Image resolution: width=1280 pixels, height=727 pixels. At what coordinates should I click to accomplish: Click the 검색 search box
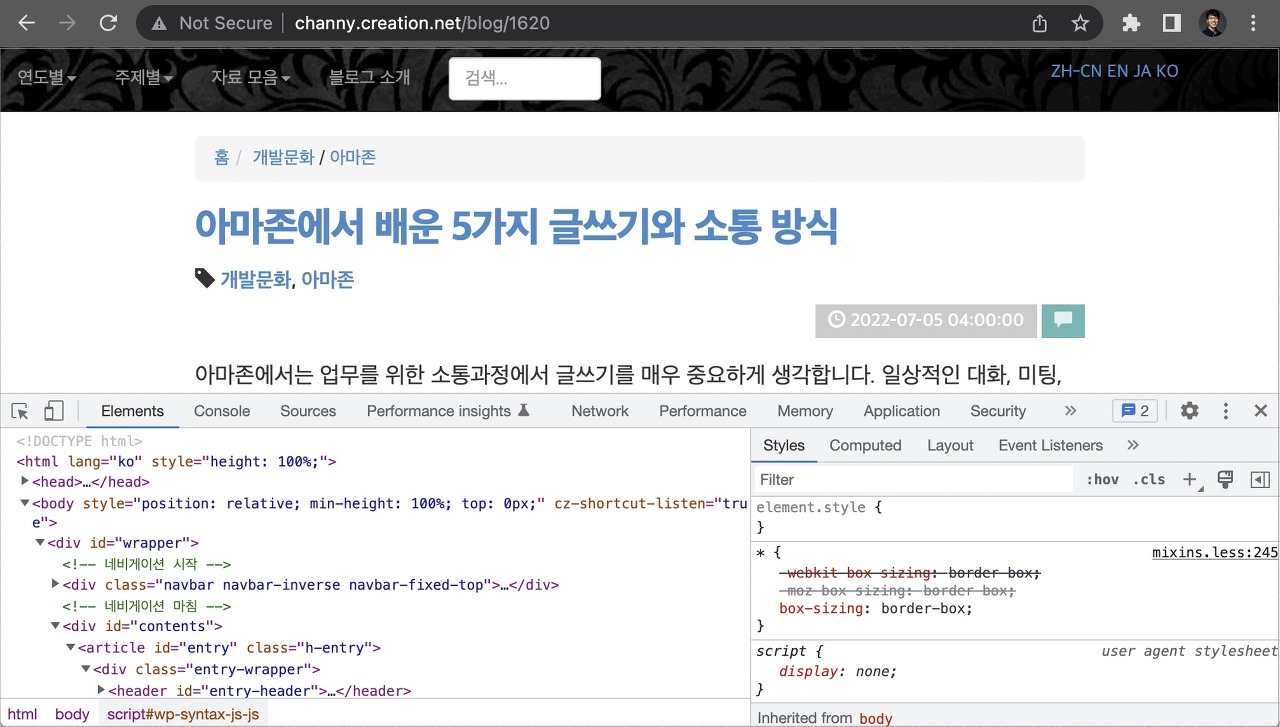tap(525, 78)
